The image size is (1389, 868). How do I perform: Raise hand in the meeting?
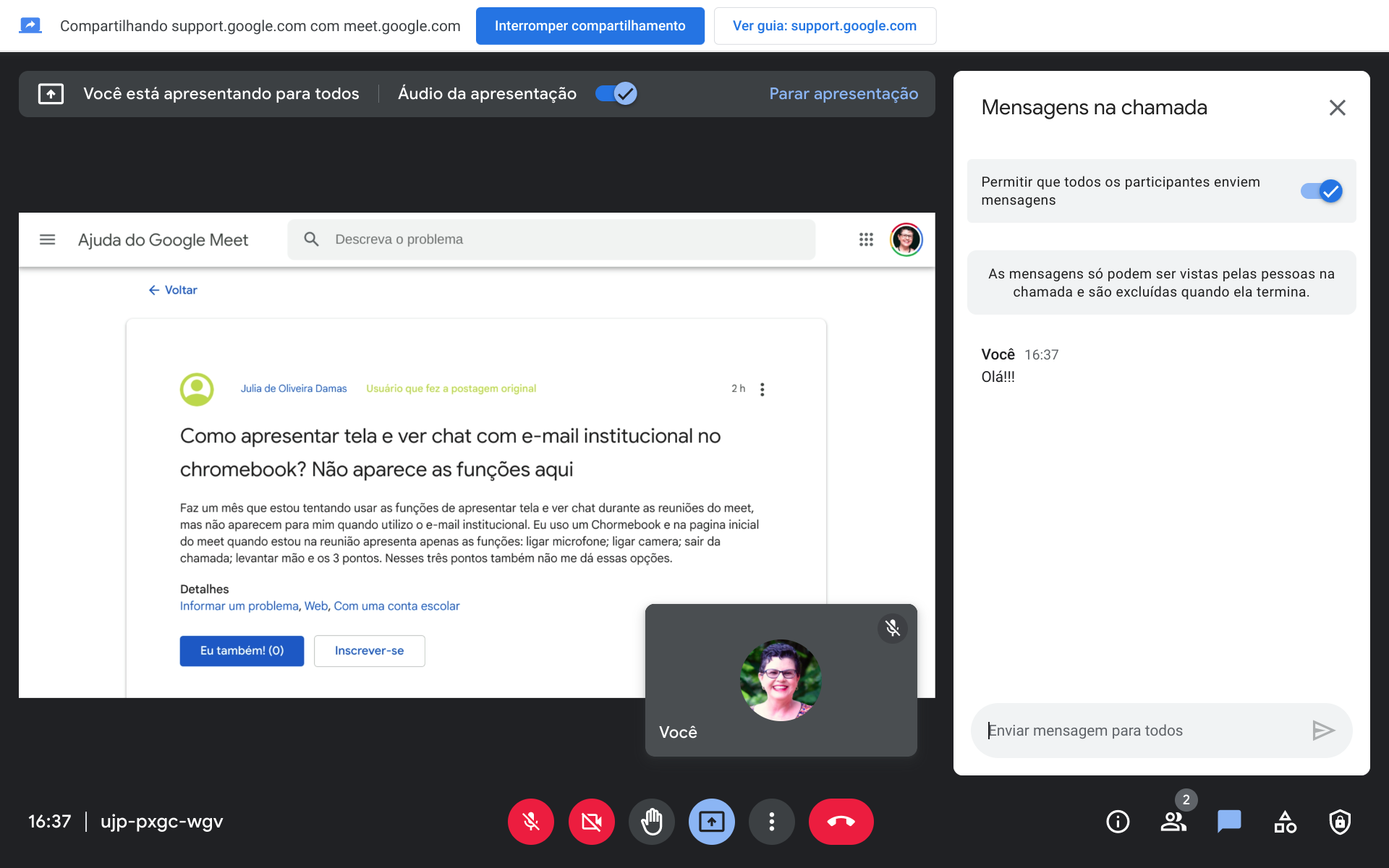click(x=652, y=822)
